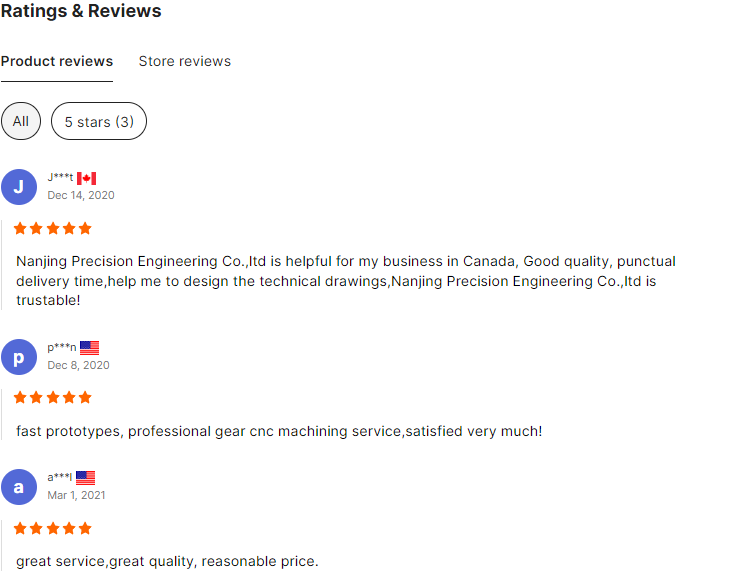Click the Ratings & Reviews heading
Image resolution: width=742 pixels, height=582 pixels.
pyautogui.click(x=81, y=11)
